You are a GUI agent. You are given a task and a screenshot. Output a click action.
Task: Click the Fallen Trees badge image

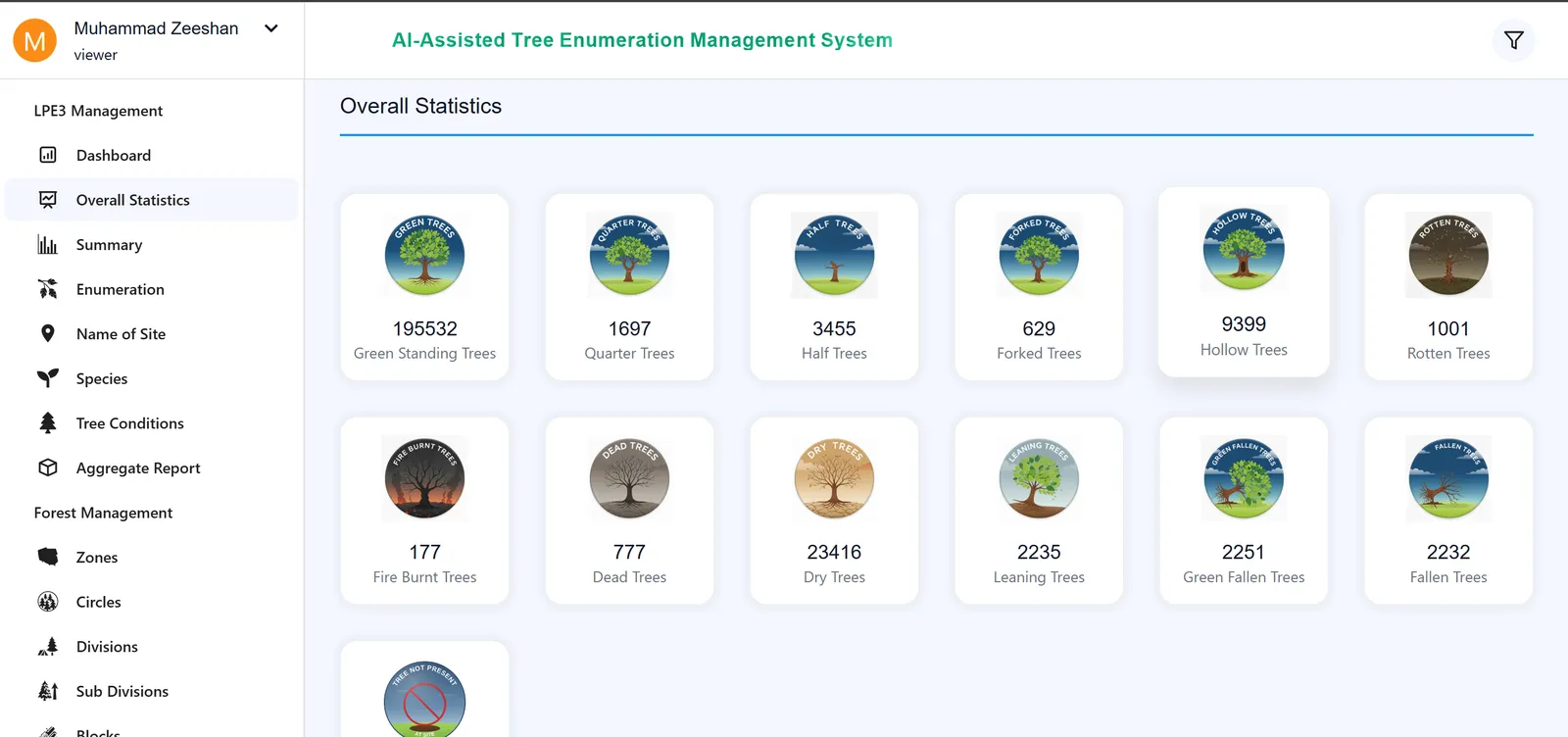tap(1448, 478)
